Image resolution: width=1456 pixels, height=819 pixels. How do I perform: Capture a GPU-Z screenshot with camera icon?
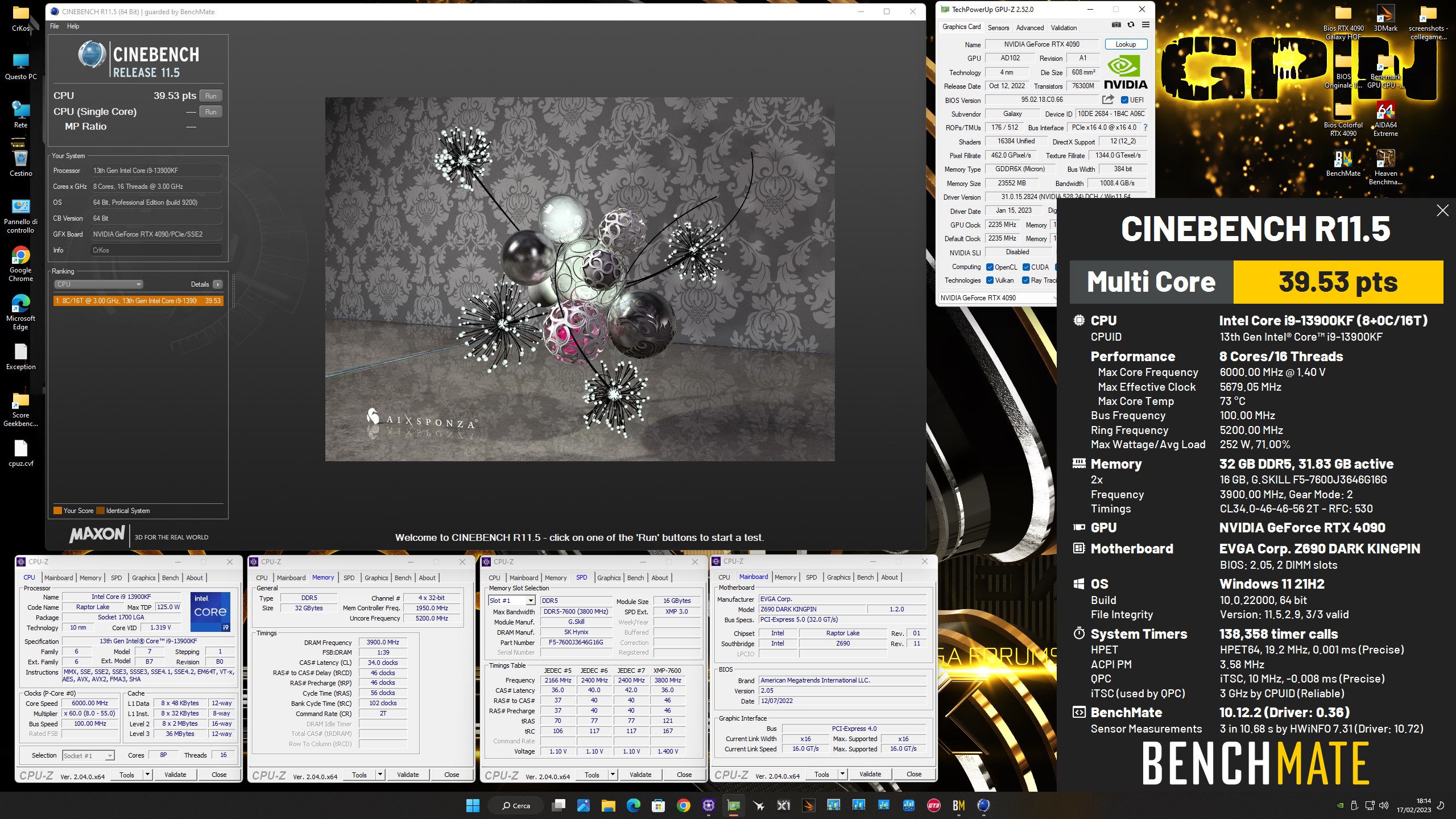1116,25
